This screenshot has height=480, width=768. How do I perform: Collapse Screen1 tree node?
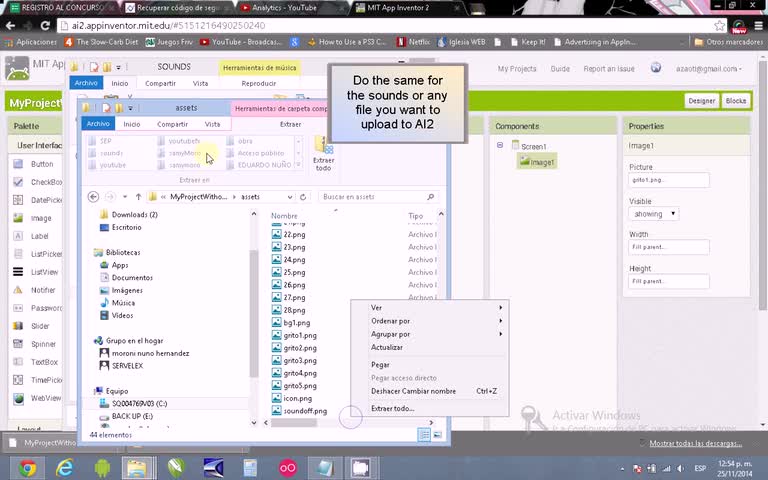(x=500, y=145)
